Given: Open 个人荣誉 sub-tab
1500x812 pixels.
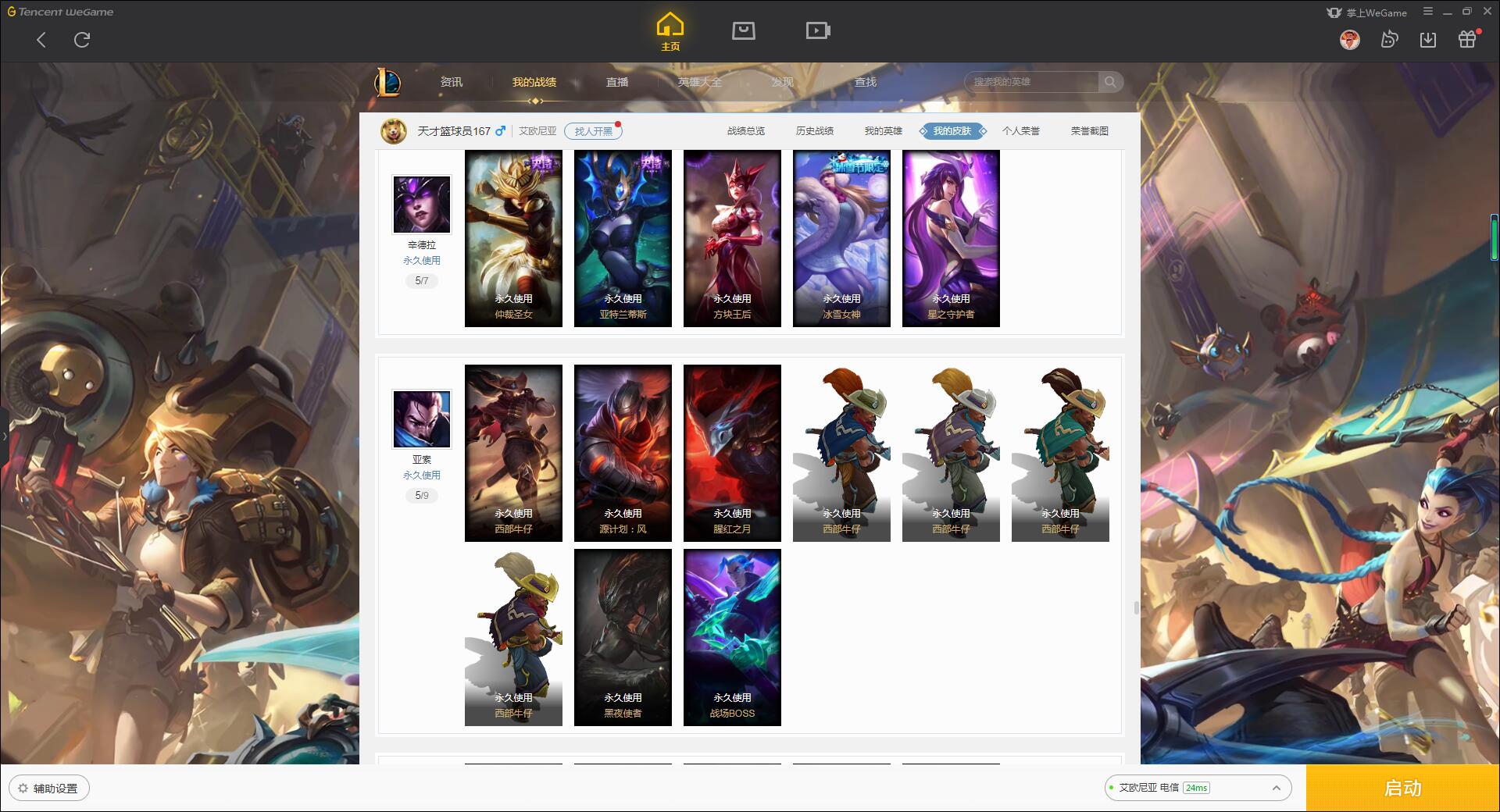Looking at the screenshot, I should (x=1021, y=131).
